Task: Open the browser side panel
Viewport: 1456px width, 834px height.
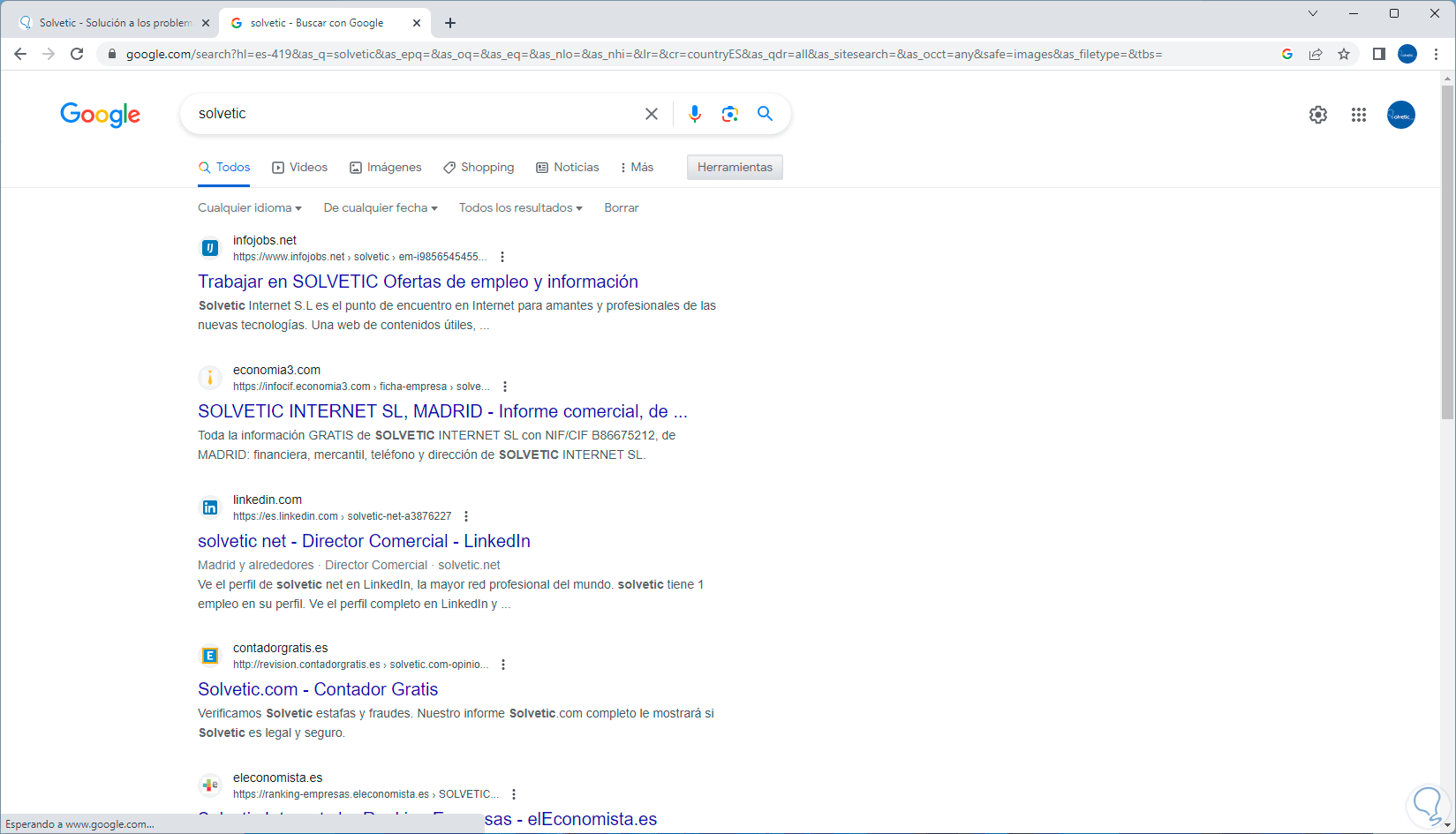Action: 1378,54
